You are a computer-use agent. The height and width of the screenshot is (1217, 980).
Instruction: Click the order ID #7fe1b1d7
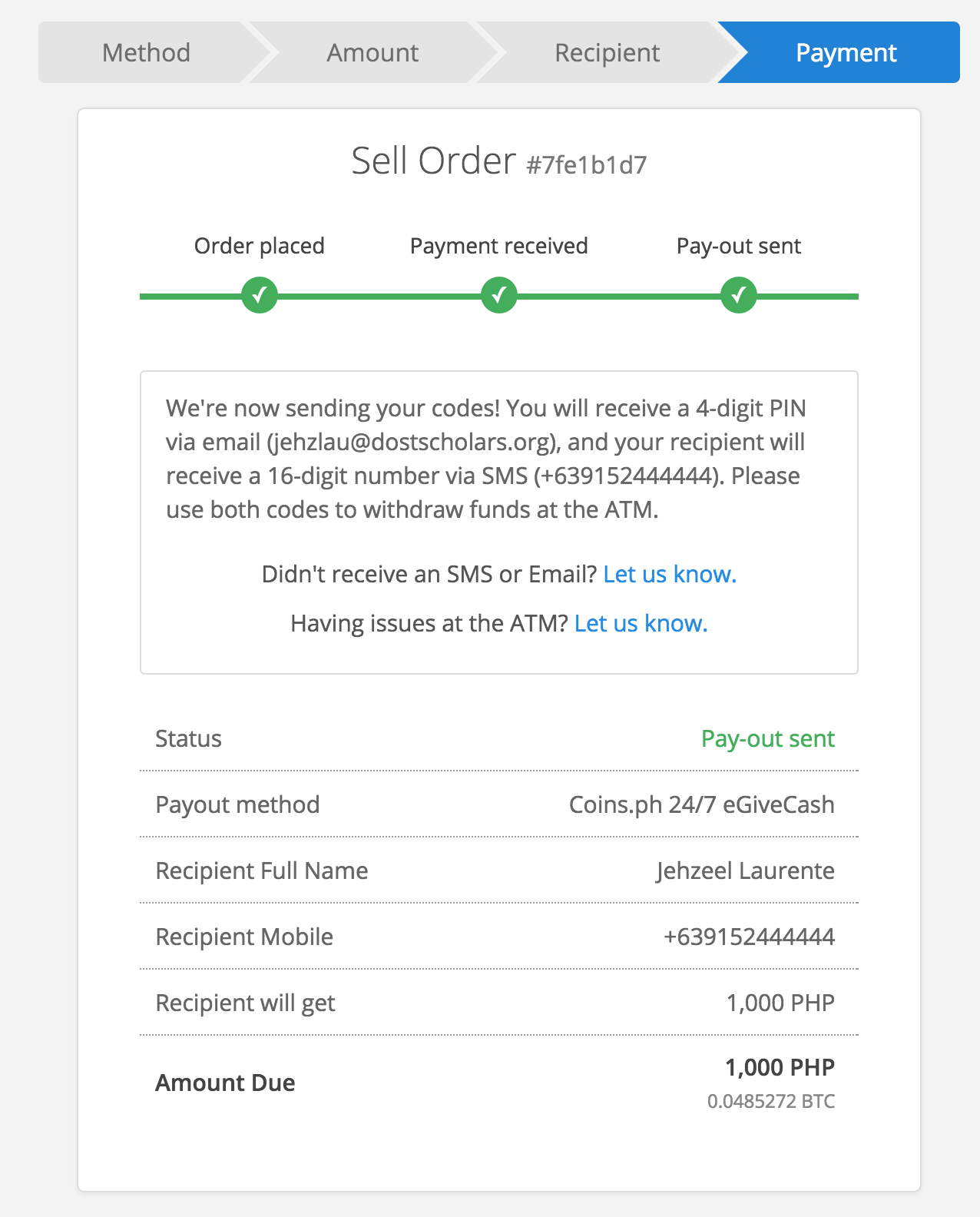(x=587, y=165)
